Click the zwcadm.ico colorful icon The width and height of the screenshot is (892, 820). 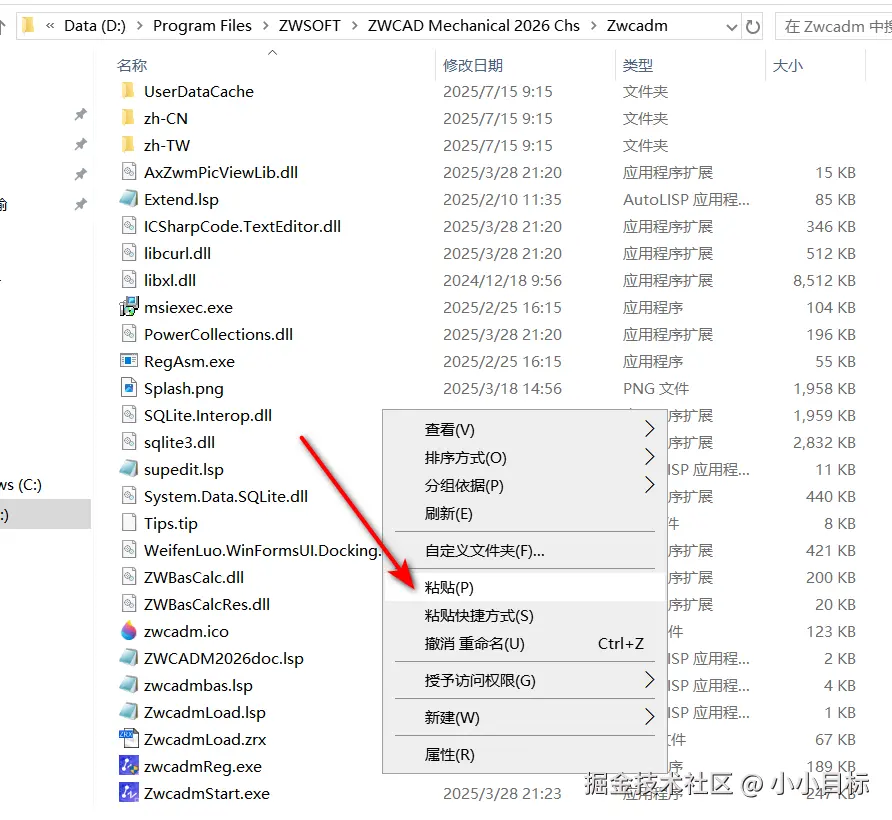coord(129,631)
